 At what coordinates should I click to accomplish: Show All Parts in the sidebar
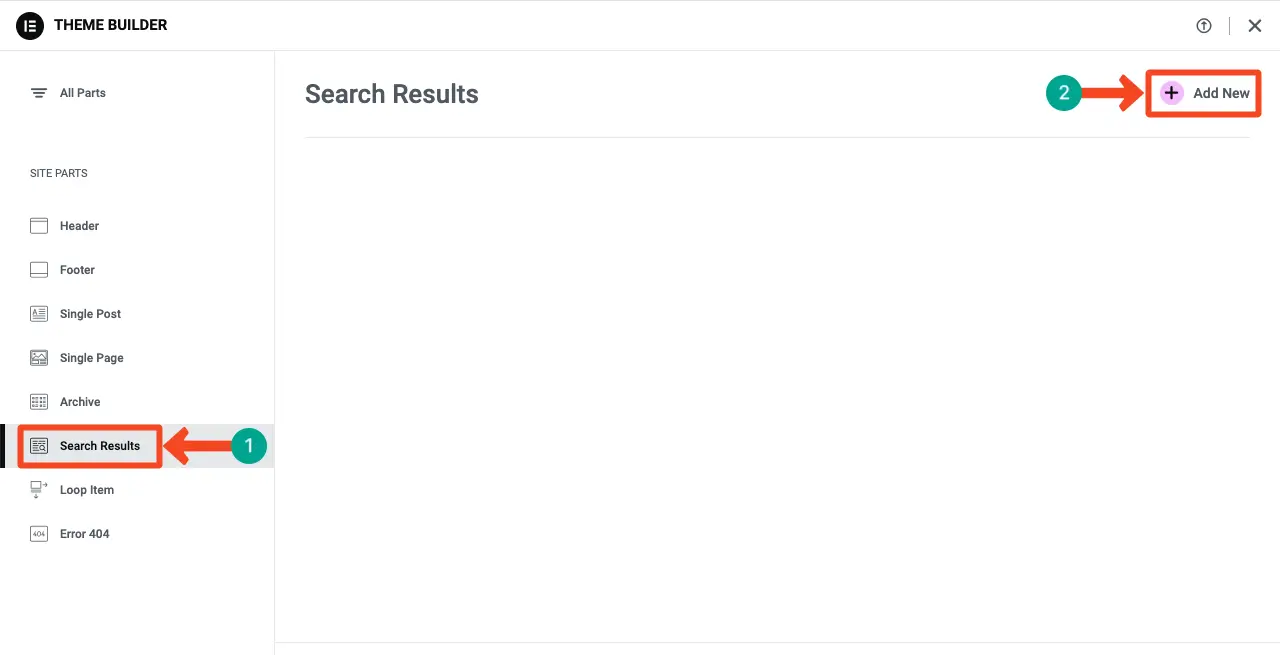[83, 93]
